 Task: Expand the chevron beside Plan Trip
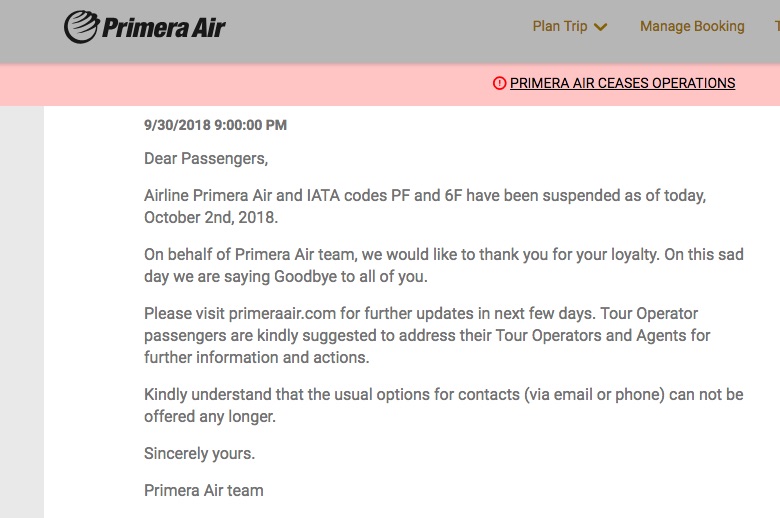coord(600,27)
